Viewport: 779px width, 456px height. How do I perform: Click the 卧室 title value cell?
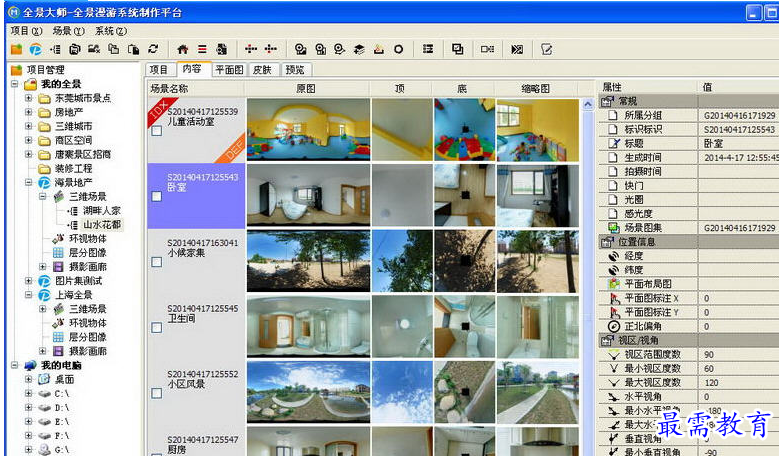pos(738,144)
